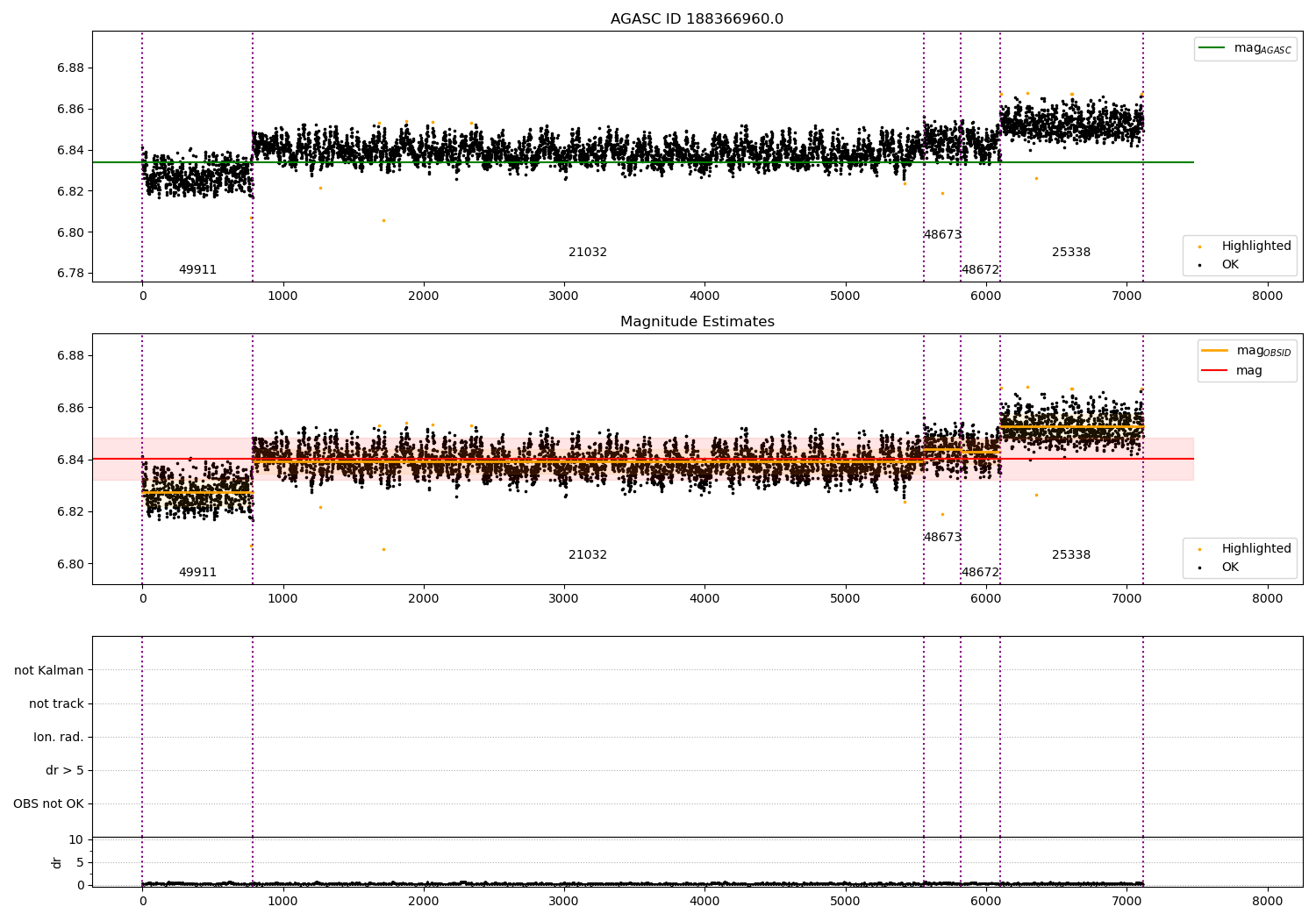Viewport: 1316px width, 921px height.
Task: Click the 'mag' legend label in middle plot
Action: pyautogui.click(x=1249, y=371)
